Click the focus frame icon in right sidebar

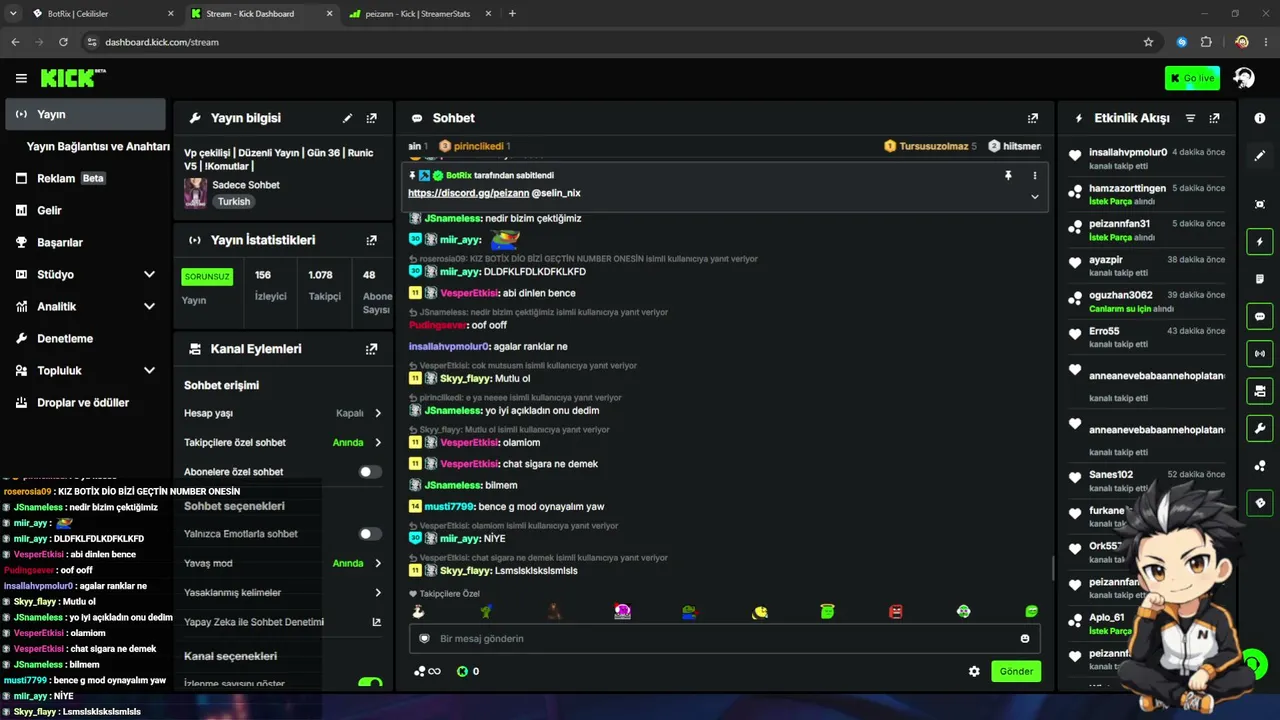click(1259, 204)
